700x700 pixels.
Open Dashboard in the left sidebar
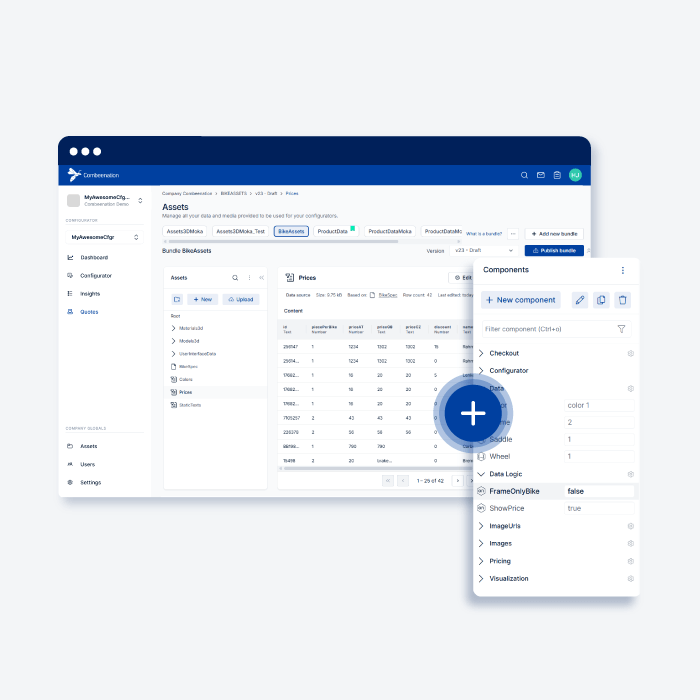coord(94,257)
